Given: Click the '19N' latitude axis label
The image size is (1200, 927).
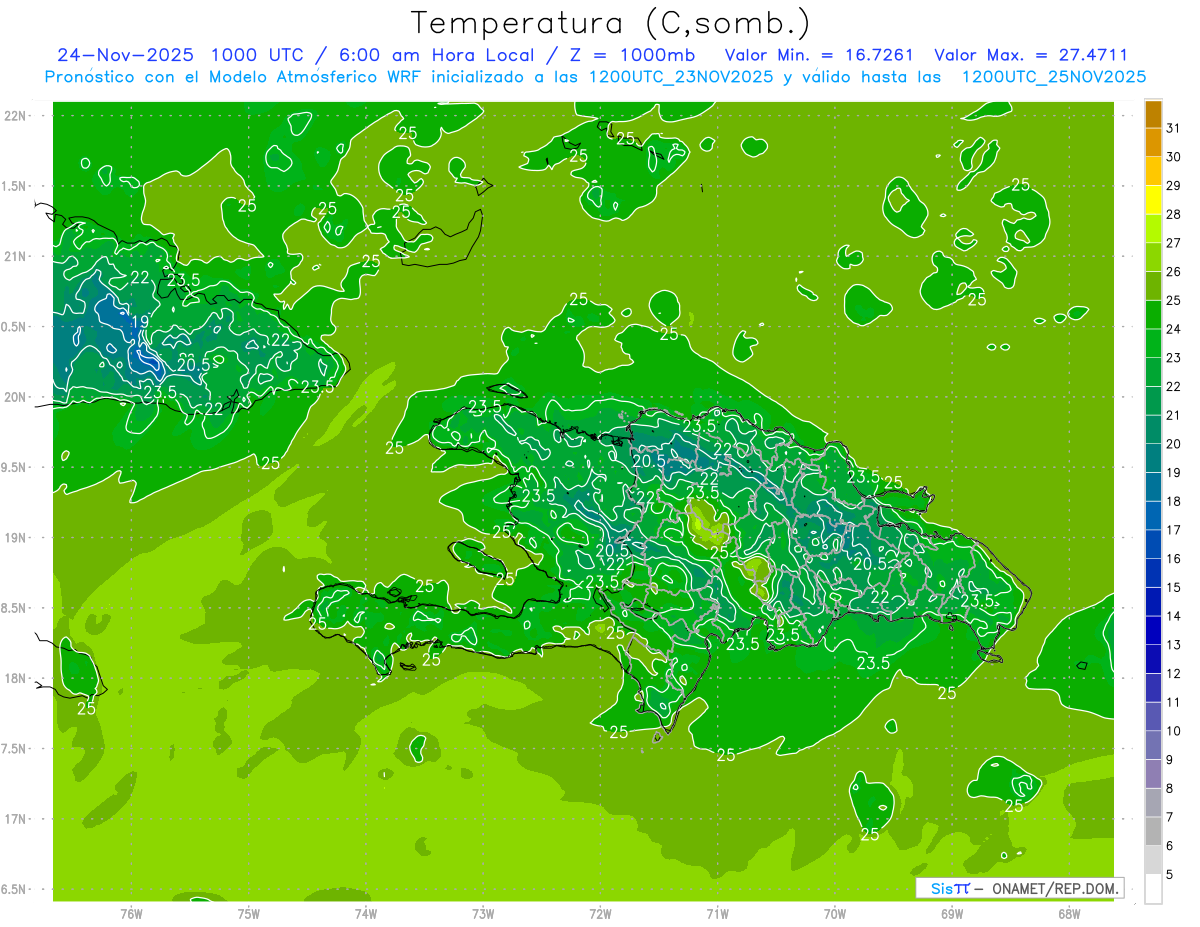Looking at the screenshot, I should pyautogui.click(x=15, y=538).
